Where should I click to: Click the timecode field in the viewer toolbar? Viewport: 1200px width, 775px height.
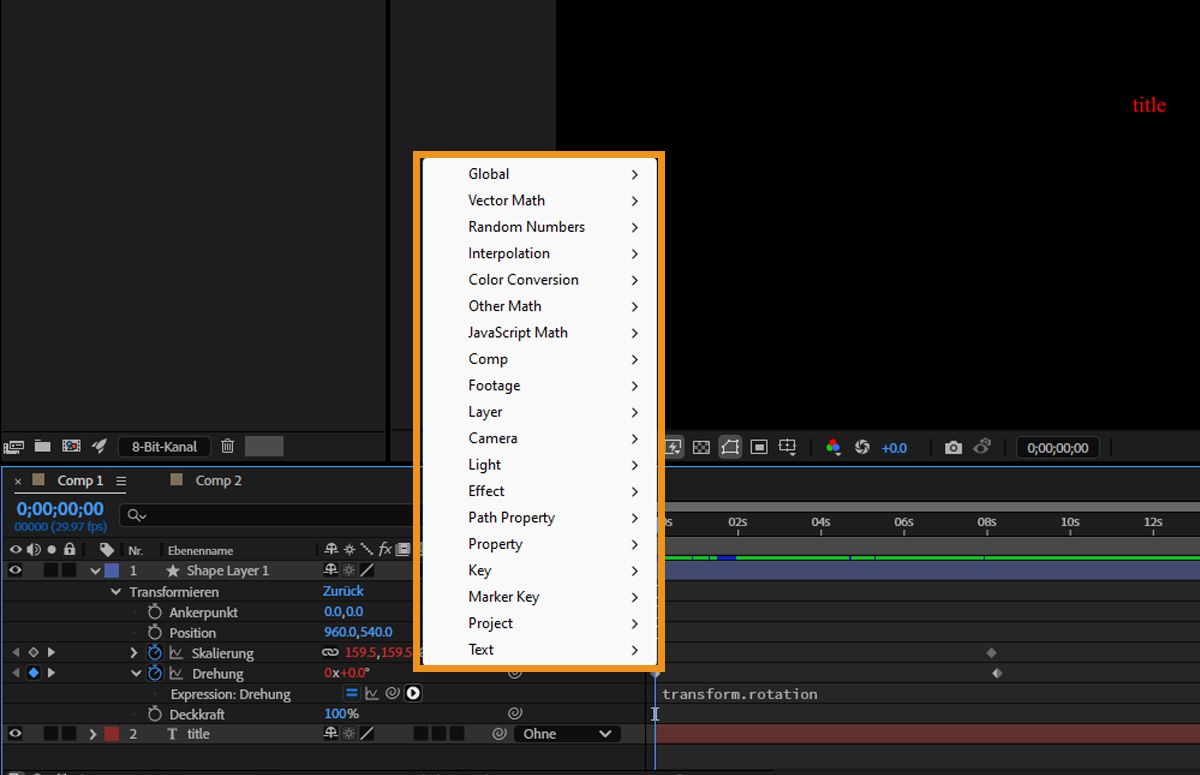[1057, 447]
